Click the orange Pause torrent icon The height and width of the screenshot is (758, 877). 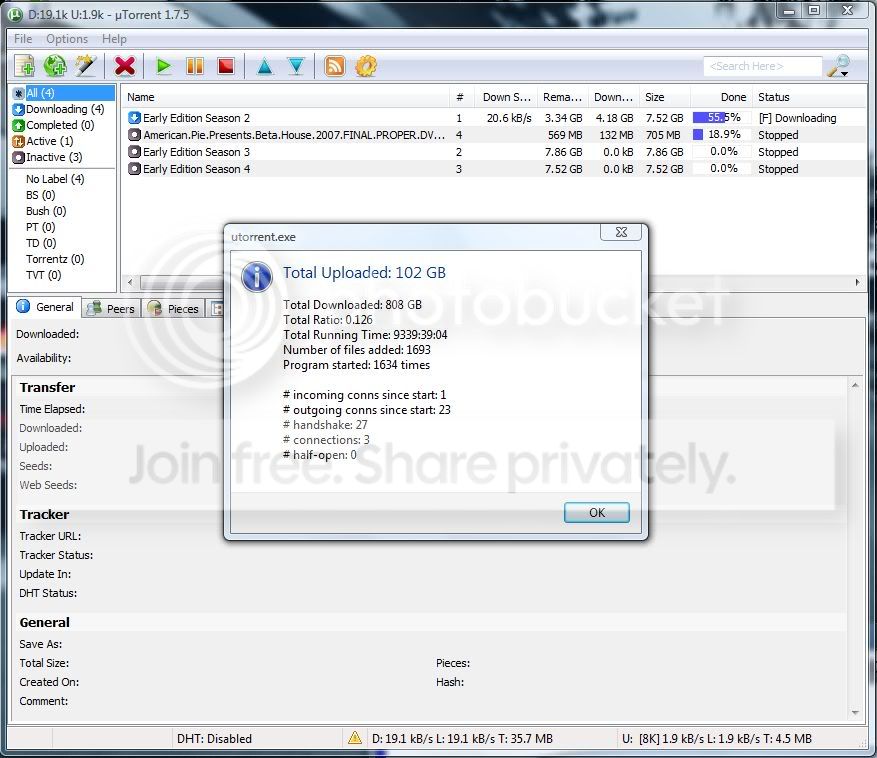(x=195, y=66)
